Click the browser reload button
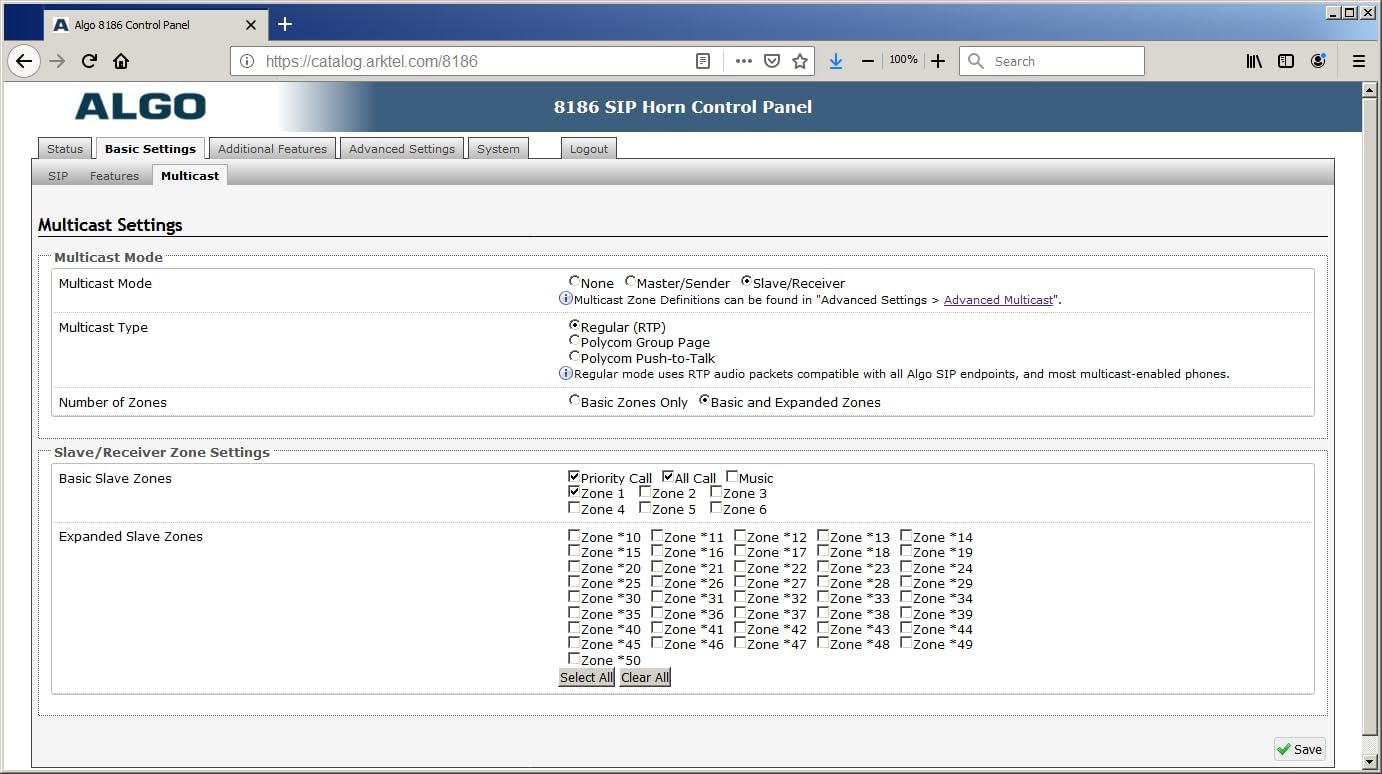The height and width of the screenshot is (774, 1382). 89,61
